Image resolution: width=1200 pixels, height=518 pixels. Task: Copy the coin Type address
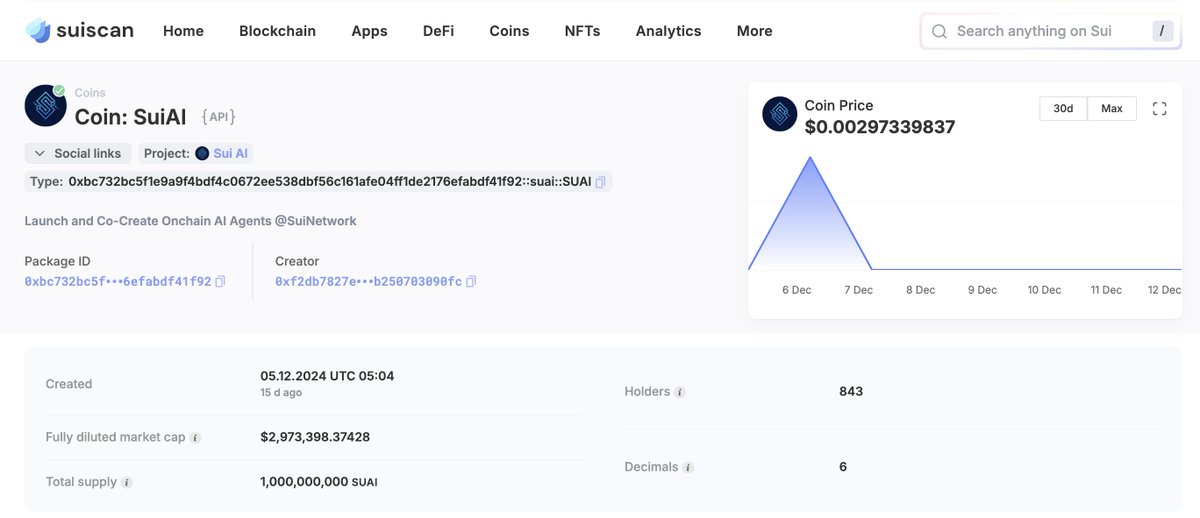pos(600,182)
